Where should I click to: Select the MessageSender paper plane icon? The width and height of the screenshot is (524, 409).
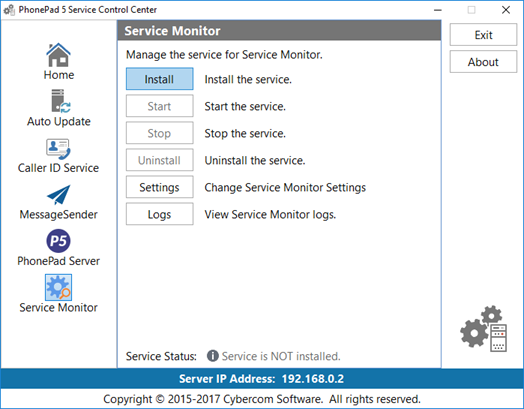click(x=58, y=194)
